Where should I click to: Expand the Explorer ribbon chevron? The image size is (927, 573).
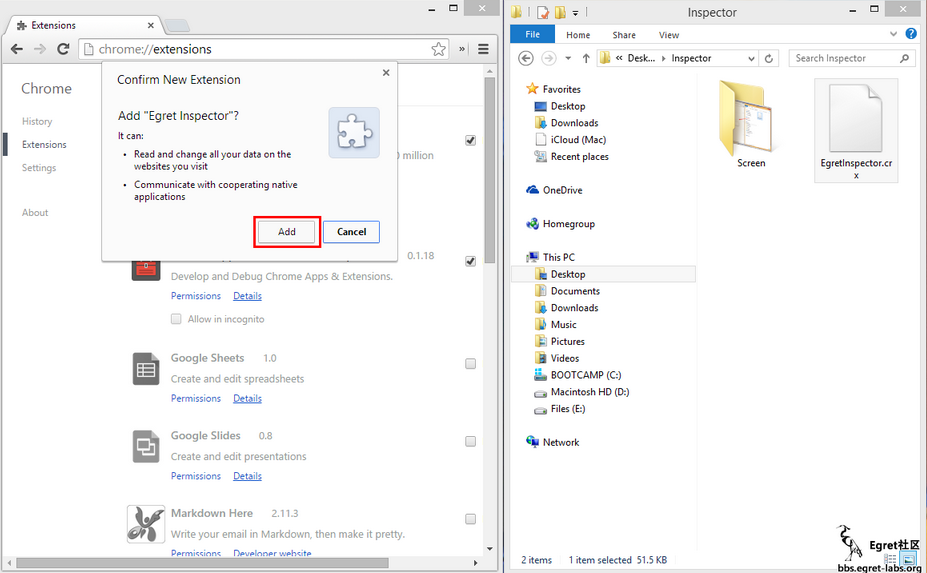pyautogui.click(x=893, y=34)
